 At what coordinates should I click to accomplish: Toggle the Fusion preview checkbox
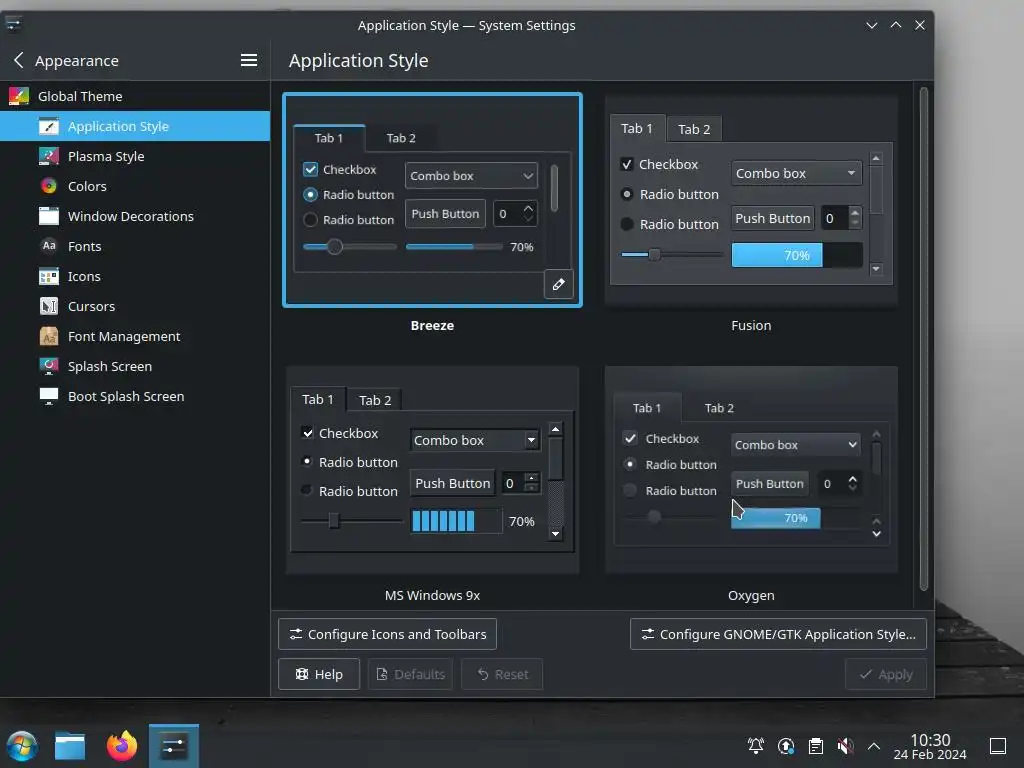point(626,164)
